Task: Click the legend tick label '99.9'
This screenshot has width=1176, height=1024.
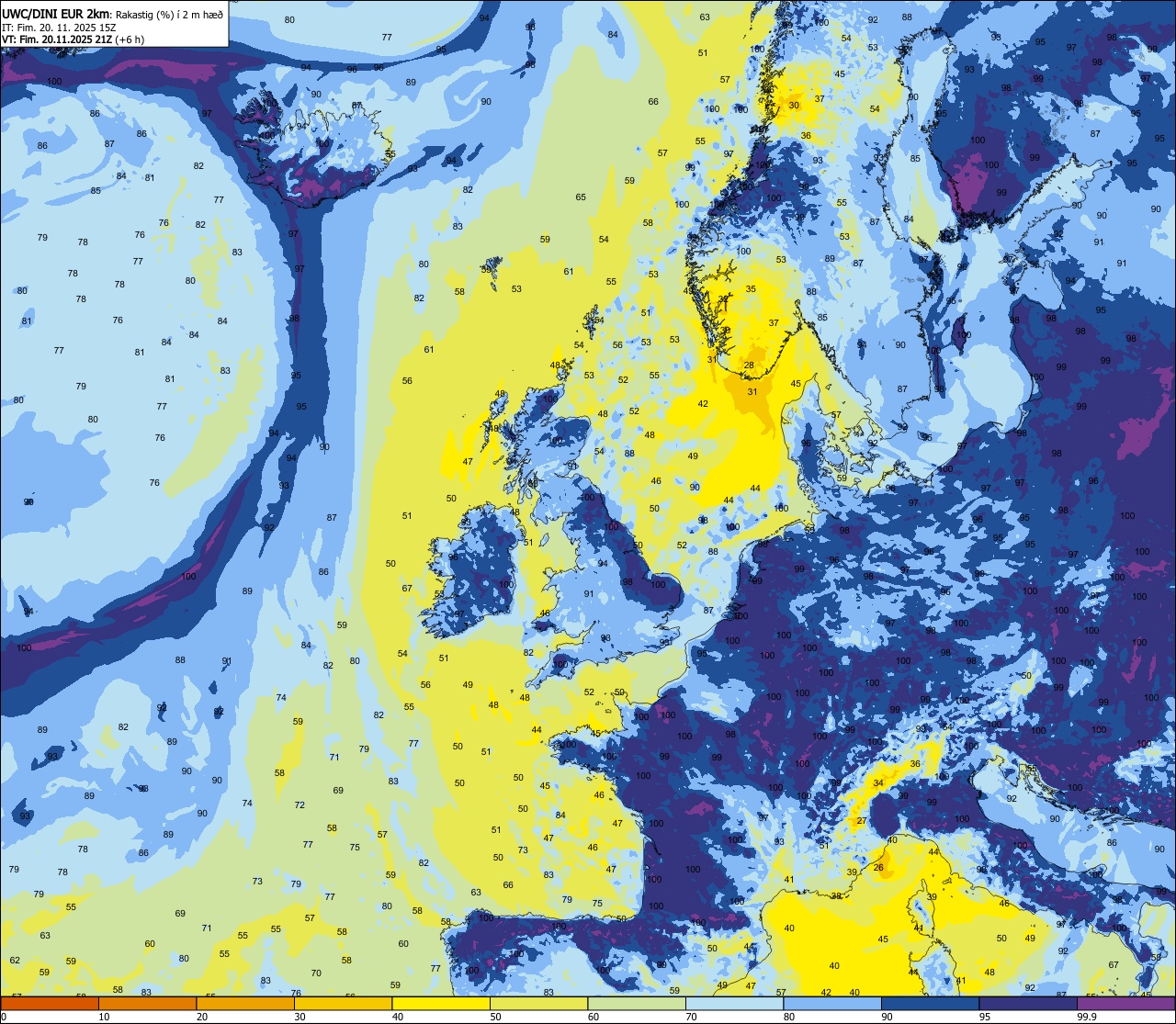Action: coord(1088,1017)
